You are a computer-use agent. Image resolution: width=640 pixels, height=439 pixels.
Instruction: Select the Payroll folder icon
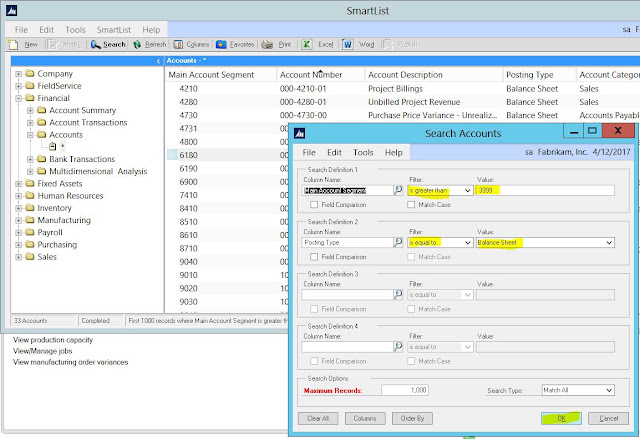pyautogui.click(x=30, y=232)
